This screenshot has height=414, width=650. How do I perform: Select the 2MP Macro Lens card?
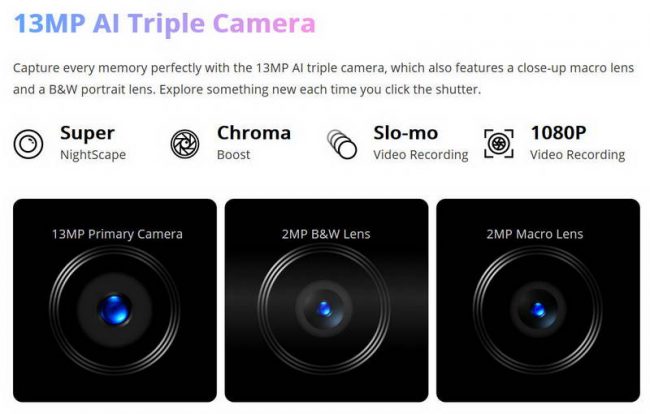[538, 300]
